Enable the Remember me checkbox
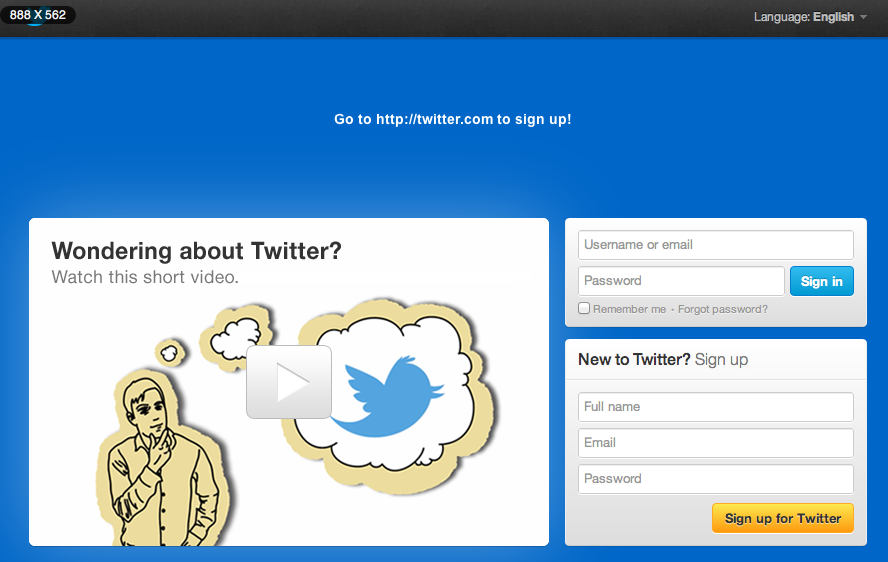The width and height of the screenshot is (888, 562). click(584, 308)
